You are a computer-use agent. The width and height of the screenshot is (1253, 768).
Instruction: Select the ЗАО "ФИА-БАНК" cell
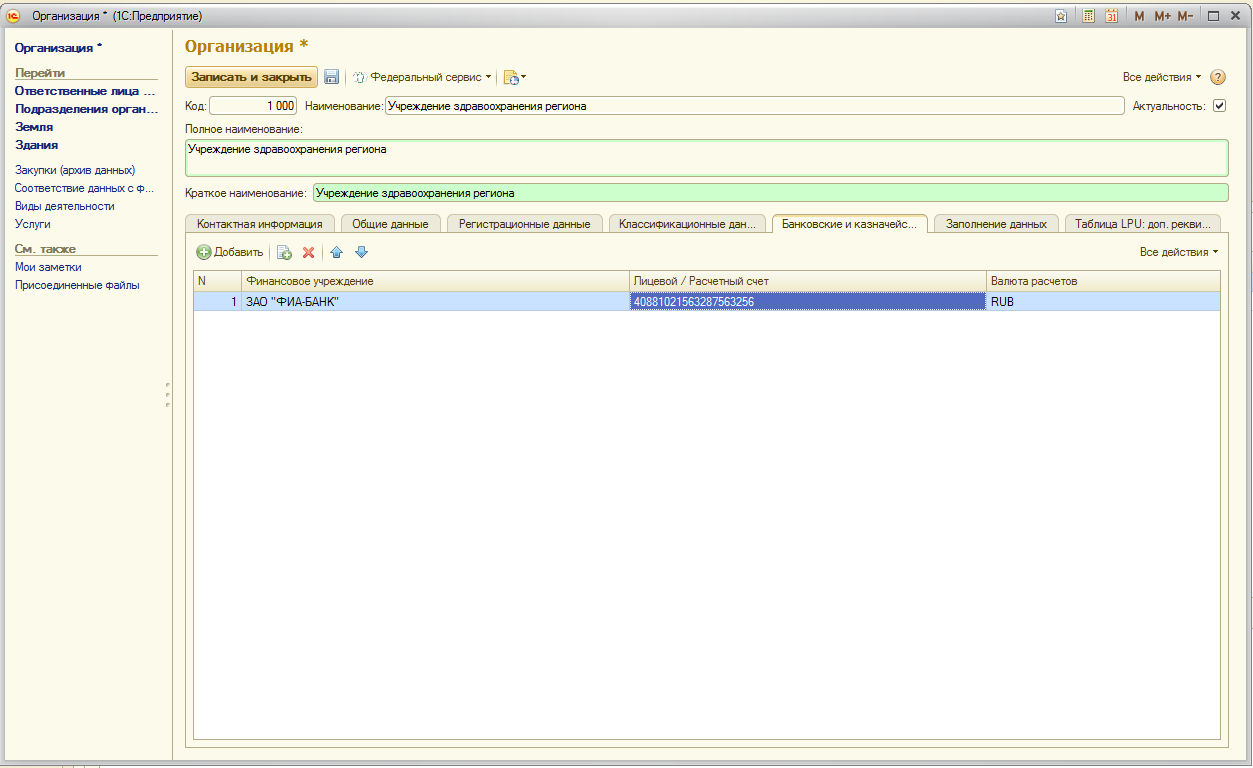435,301
